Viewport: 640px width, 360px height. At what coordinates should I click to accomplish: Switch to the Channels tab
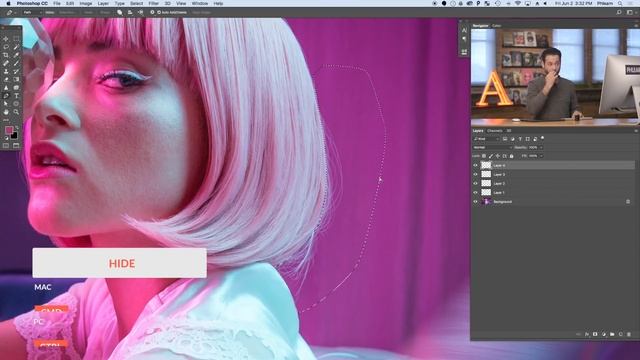(x=494, y=131)
